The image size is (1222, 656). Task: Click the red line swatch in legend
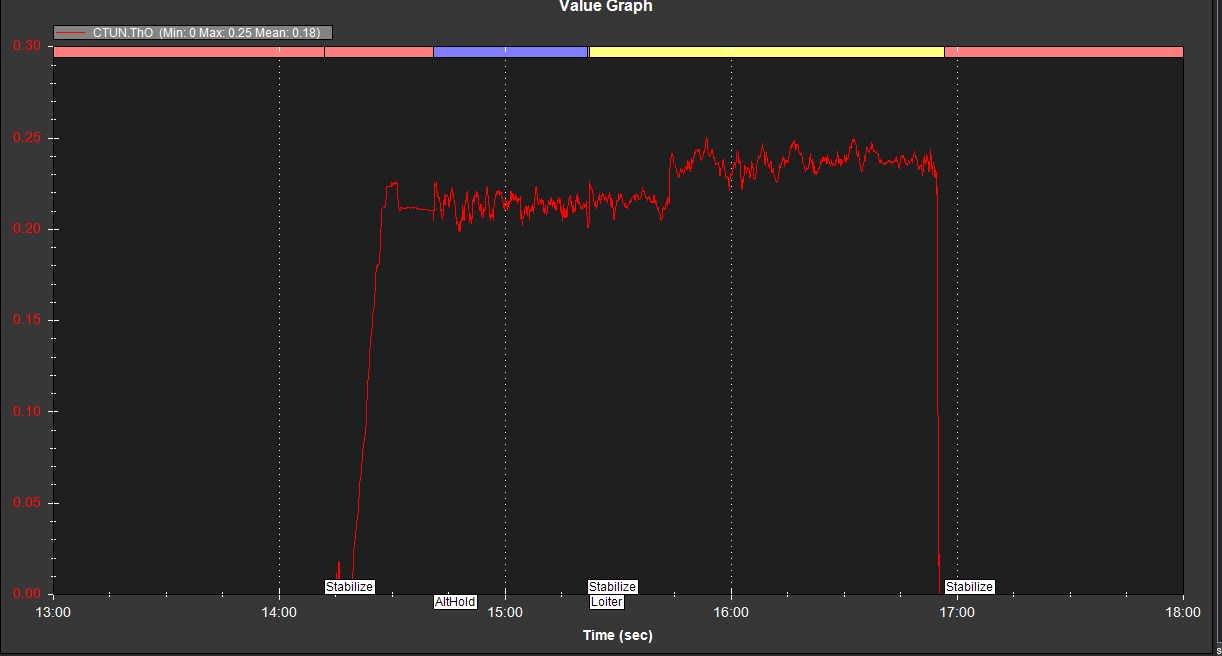(70, 32)
